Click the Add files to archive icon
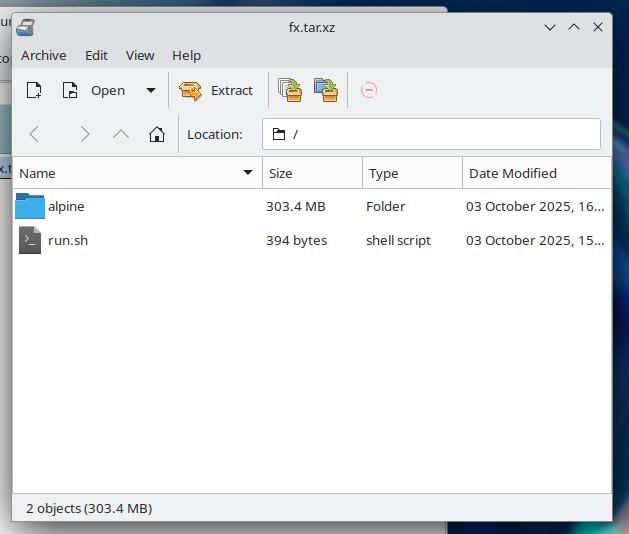Image resolution: width=629 pixels, height=534 pixels. pyautogui.click(x=290, y=90)
